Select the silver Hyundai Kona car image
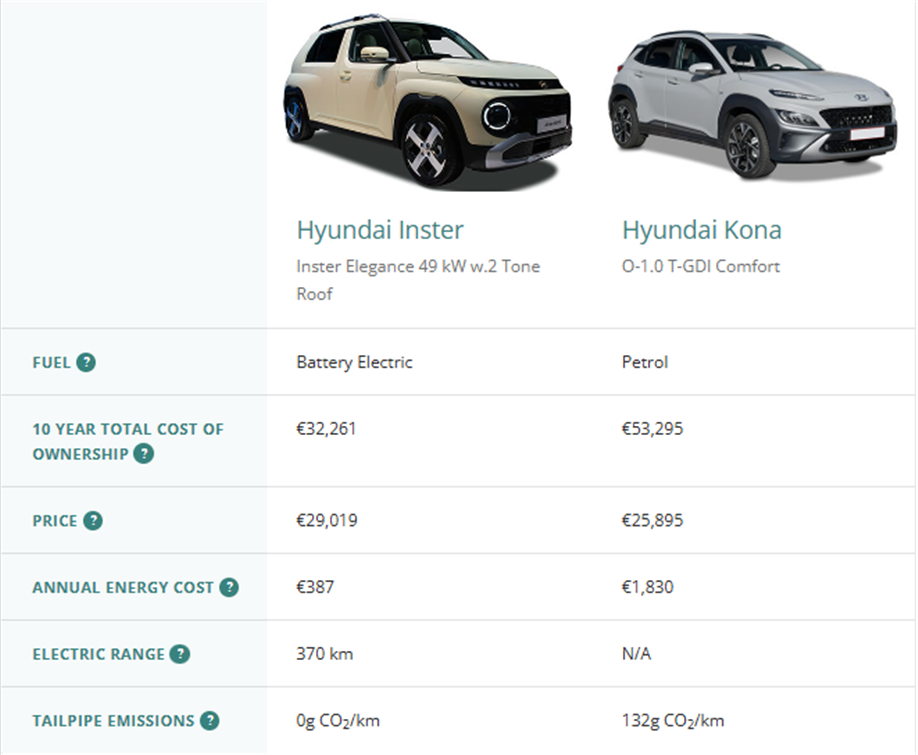 (752, 104)
